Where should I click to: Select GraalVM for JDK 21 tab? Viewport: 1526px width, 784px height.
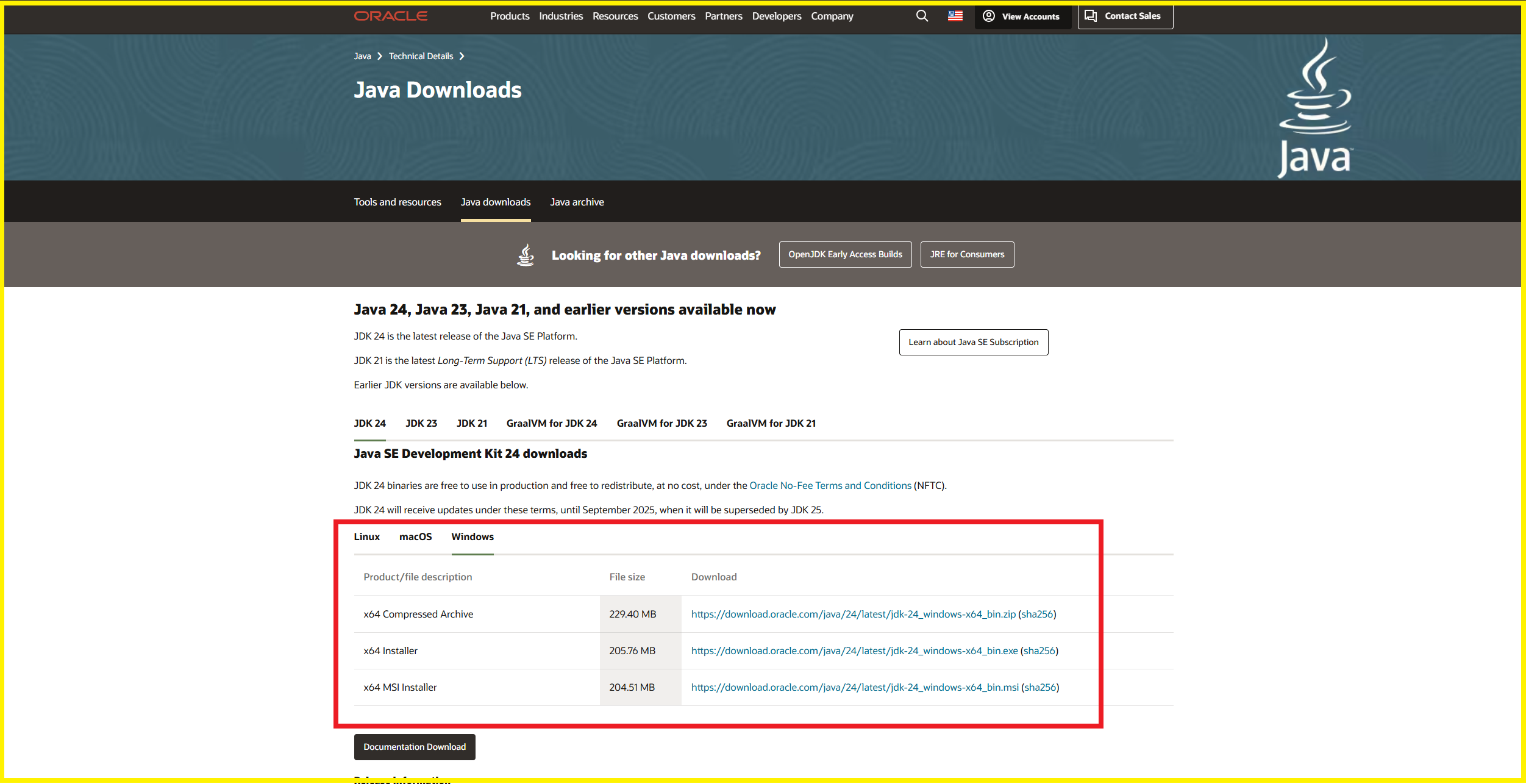(x=771, y=424)
